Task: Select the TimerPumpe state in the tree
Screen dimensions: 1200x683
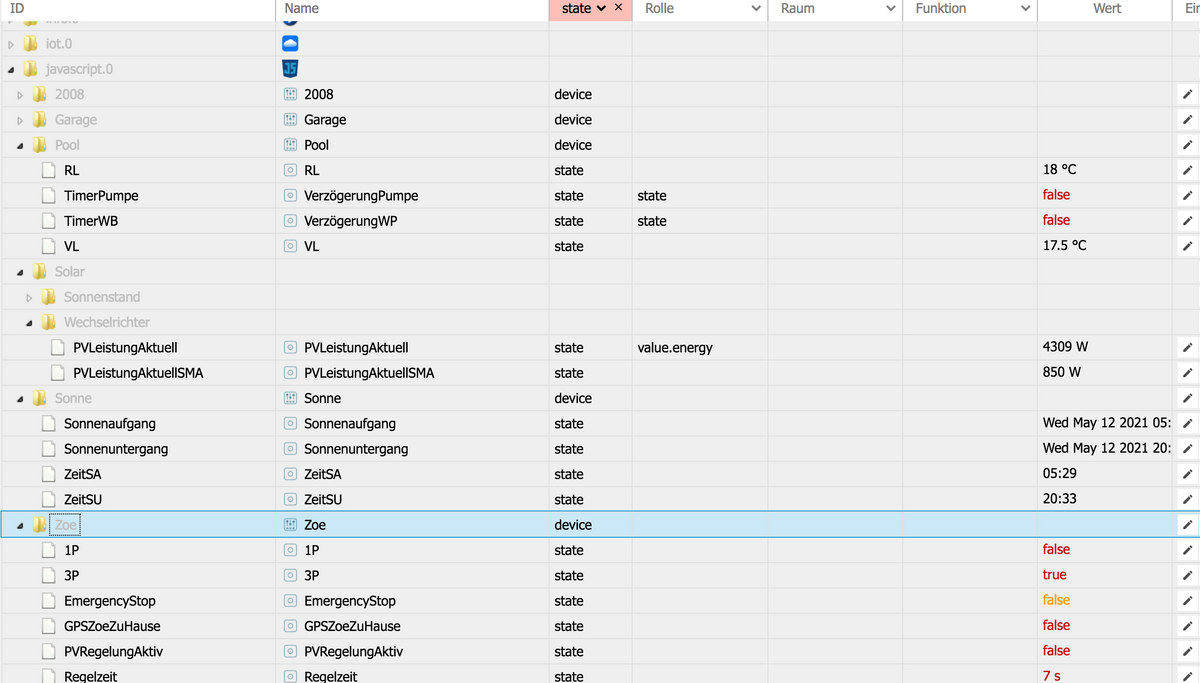Action: (x=101, y=196)
